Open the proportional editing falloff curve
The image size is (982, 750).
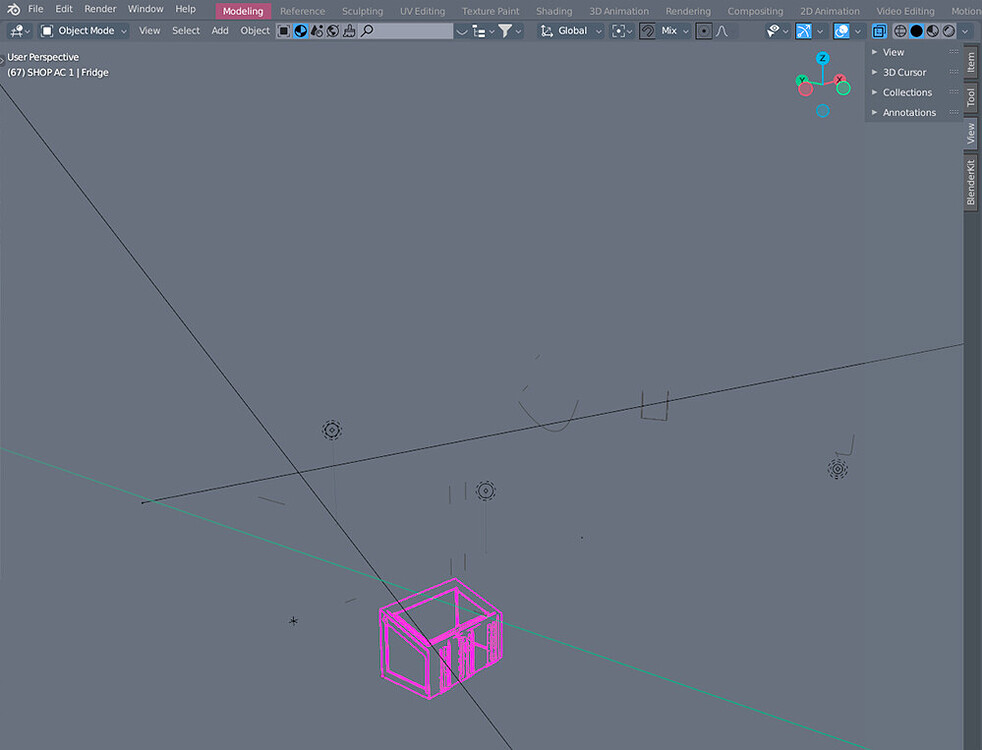point(722,31)
